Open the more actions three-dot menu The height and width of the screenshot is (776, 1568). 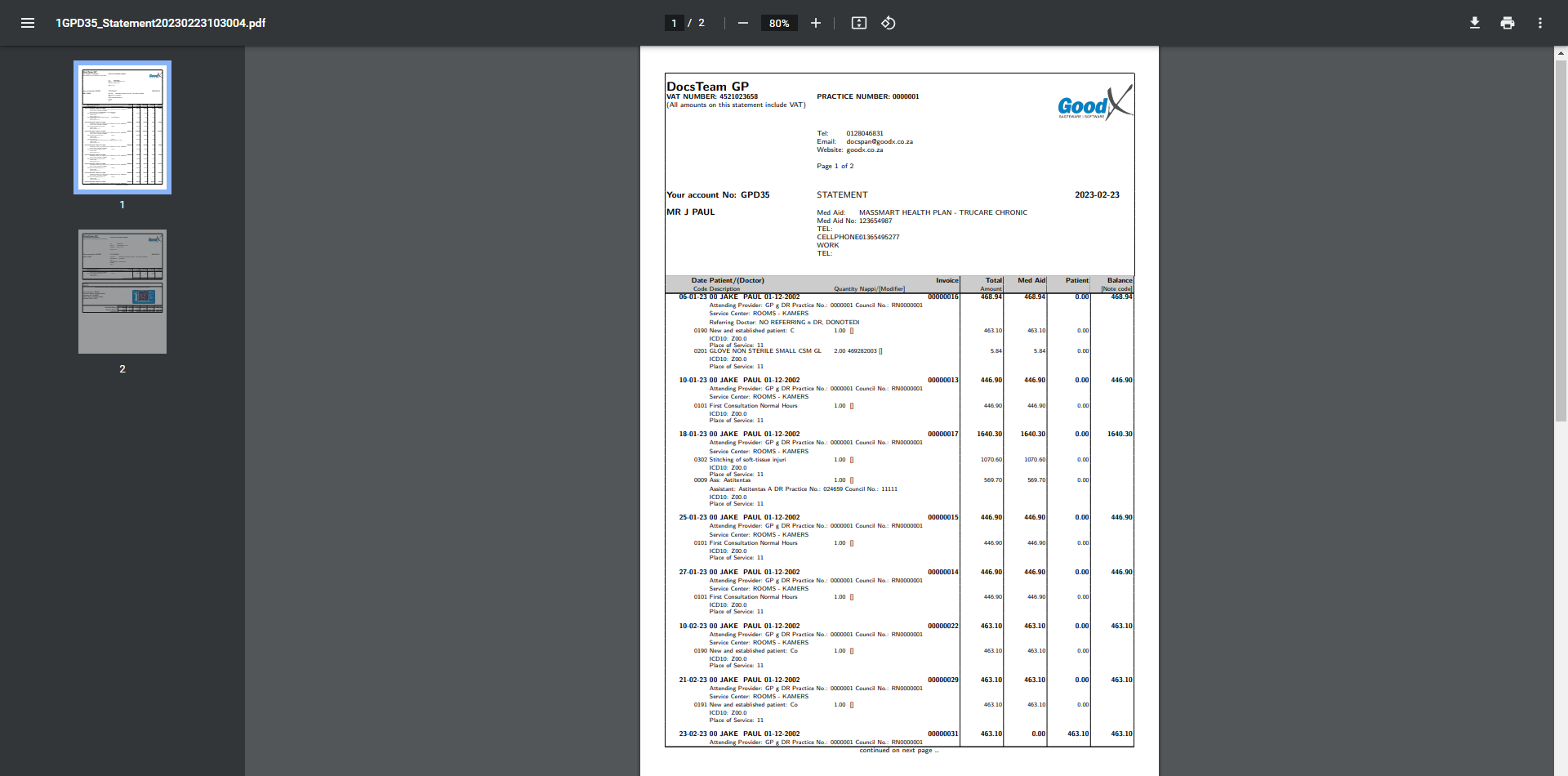coord(1540,23)
